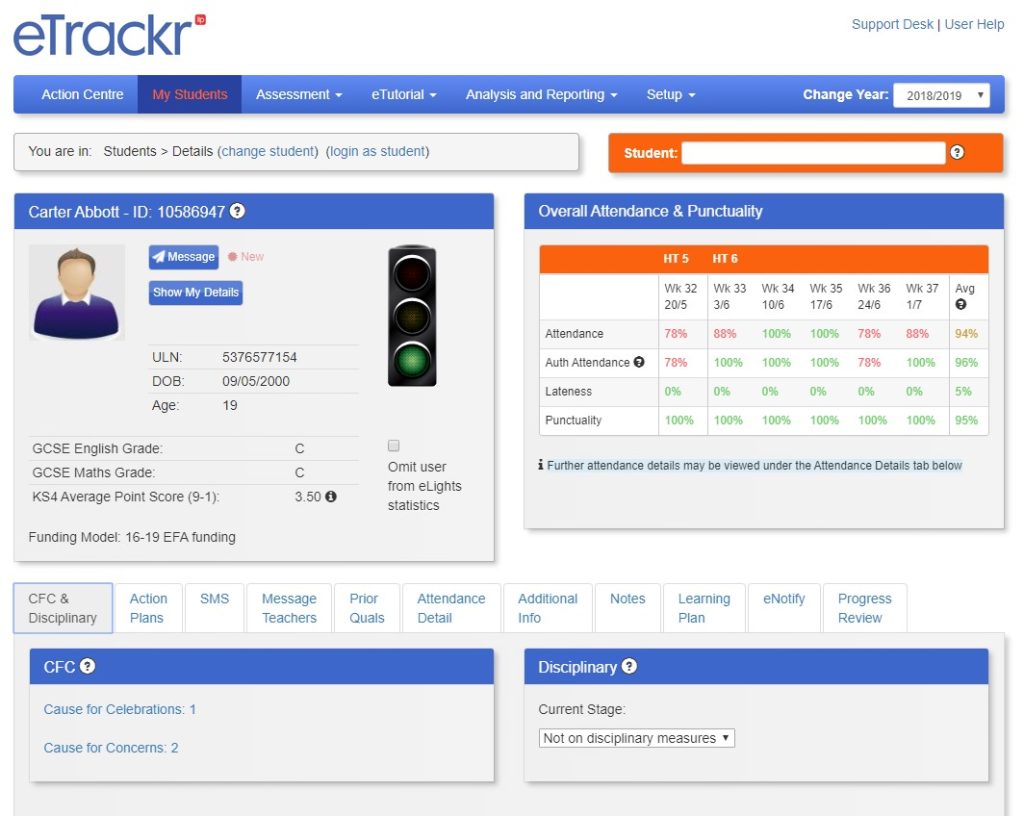Click help icon beside Student search field
Screen dimensions: 1024x816
coord(957,153)
